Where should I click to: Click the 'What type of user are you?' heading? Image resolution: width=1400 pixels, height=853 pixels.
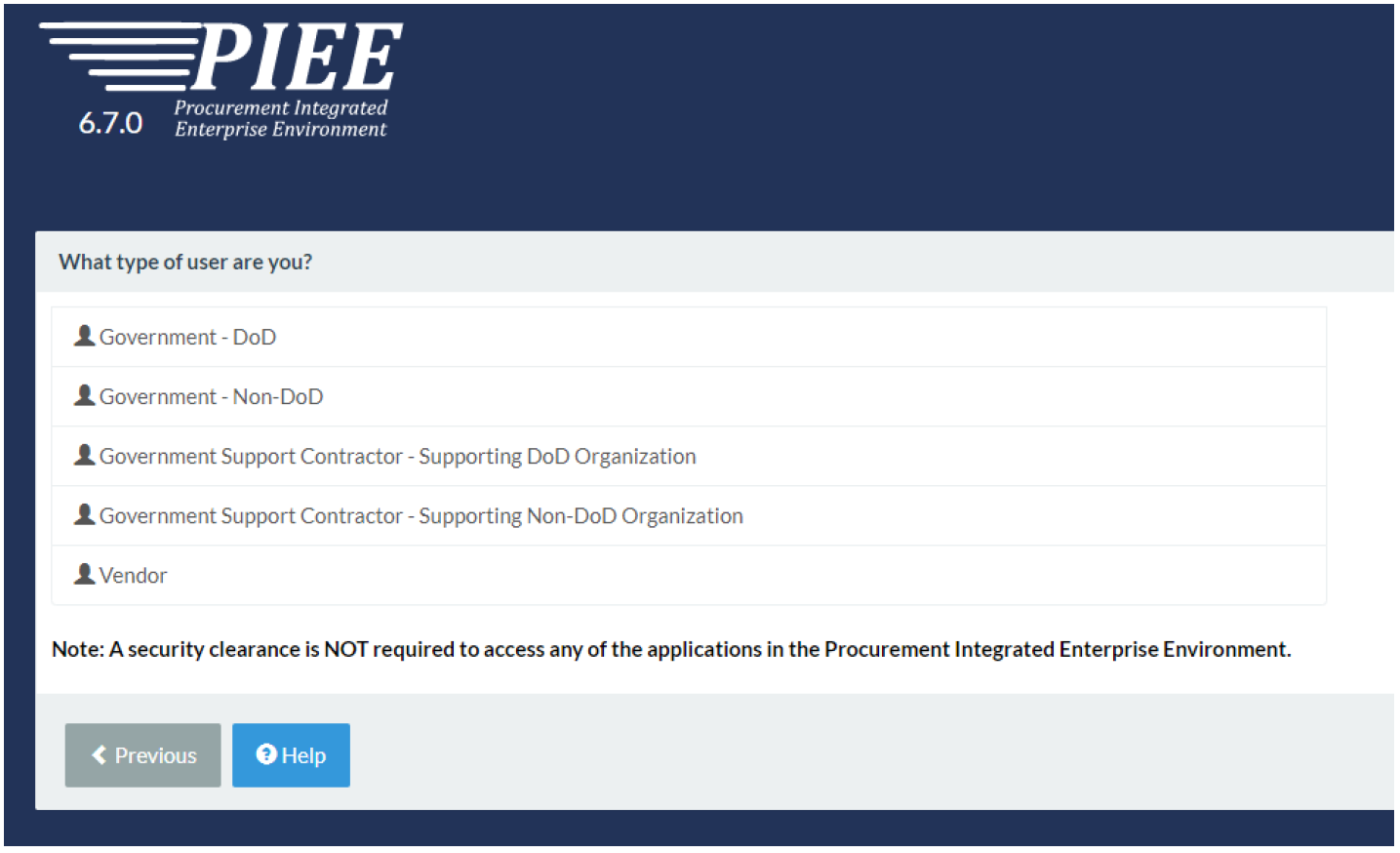point(185,262)
